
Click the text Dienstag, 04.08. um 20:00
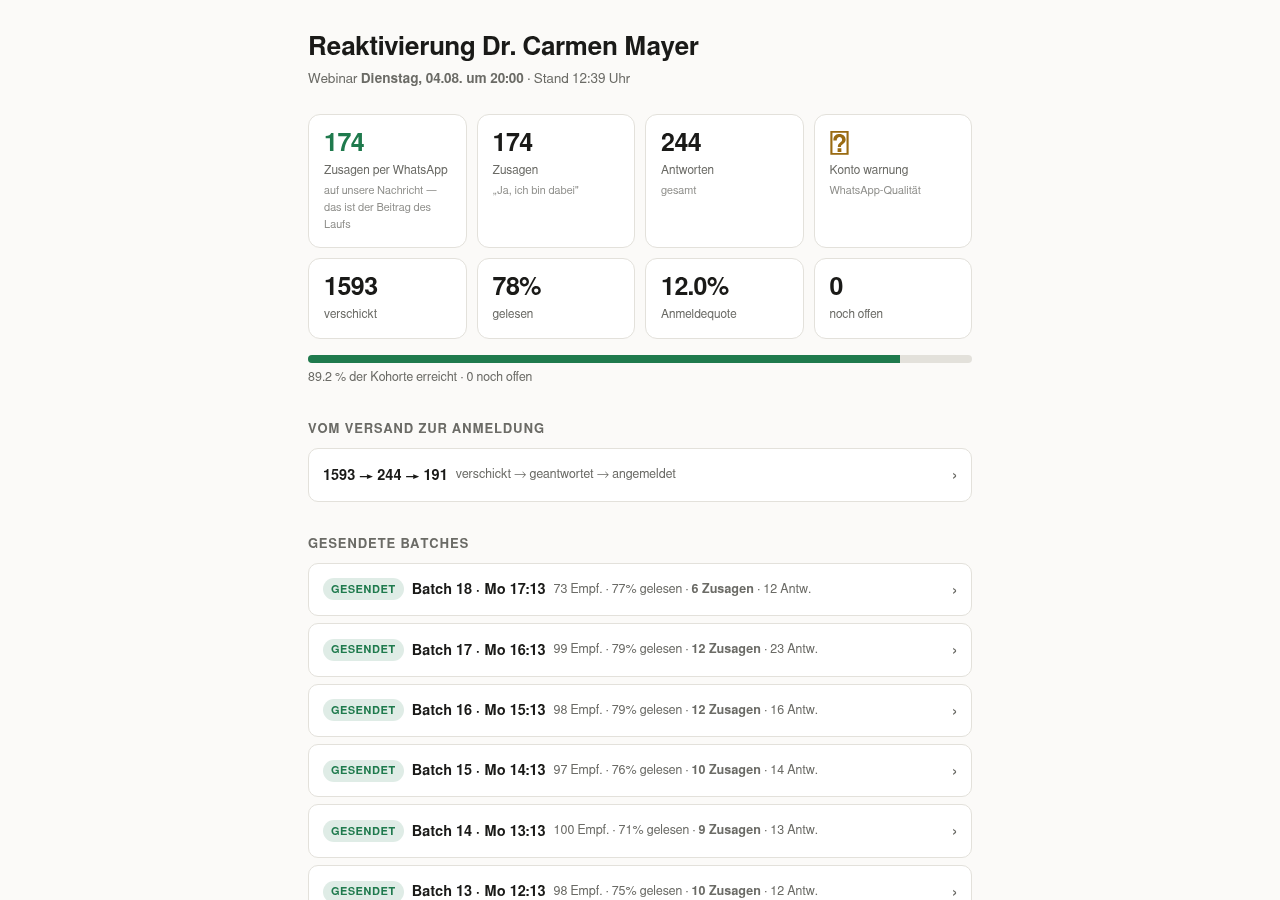coord(442,78)
